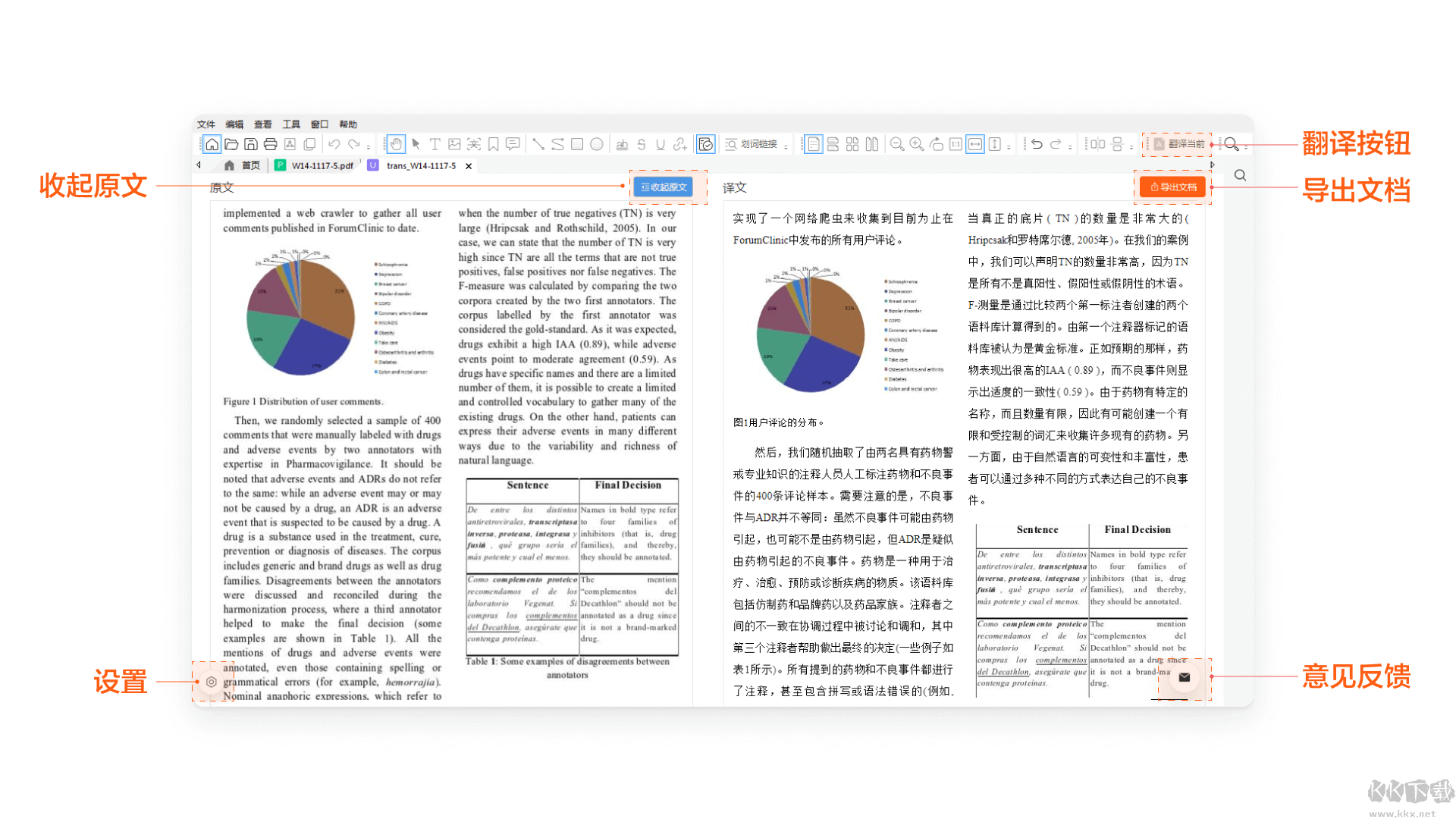1456x819 pixels.
Task: Click the rotate page icon
Action: click(937, 144)
